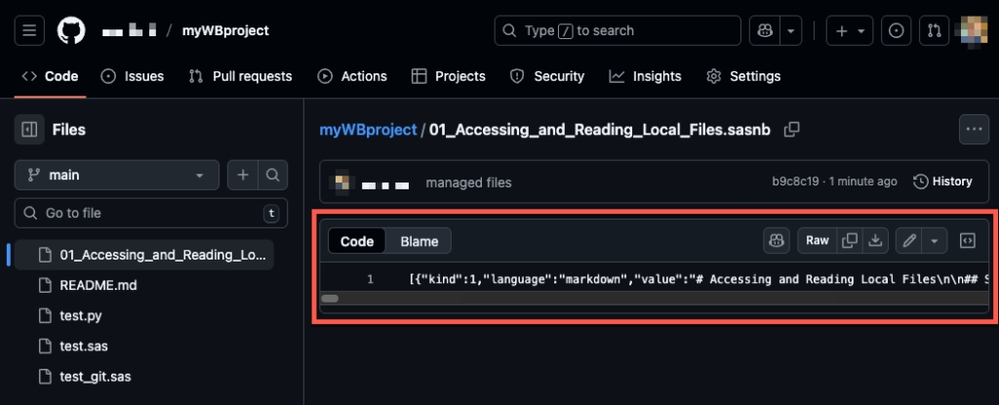Open the repository Settings tab
This screenshot has width=999, height=405.
point(743,76)
